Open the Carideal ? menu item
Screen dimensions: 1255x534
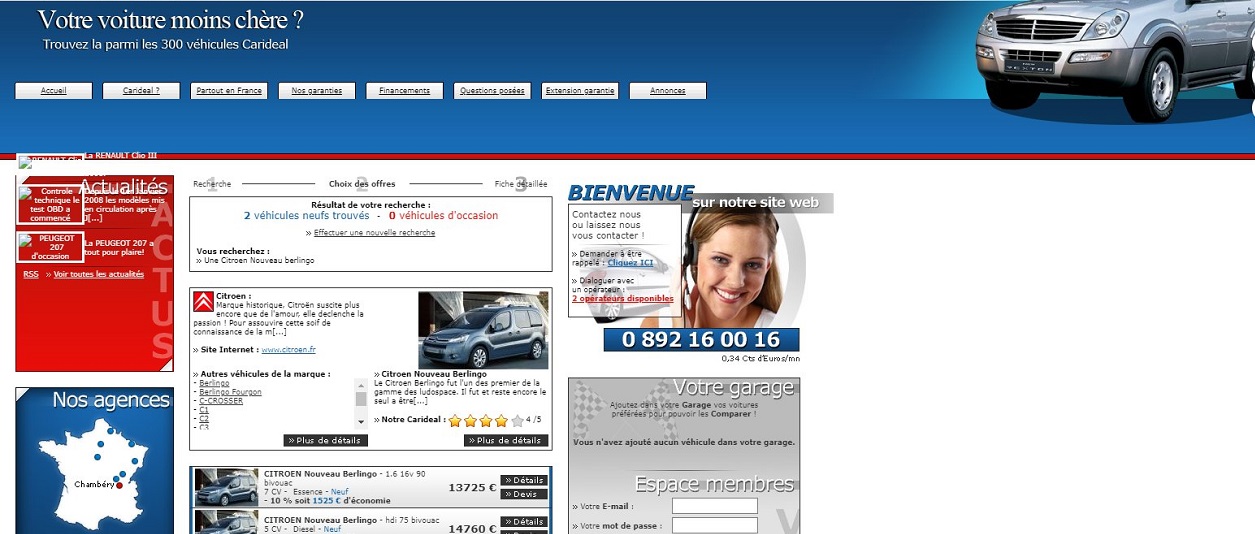click(x=141, y=91)
